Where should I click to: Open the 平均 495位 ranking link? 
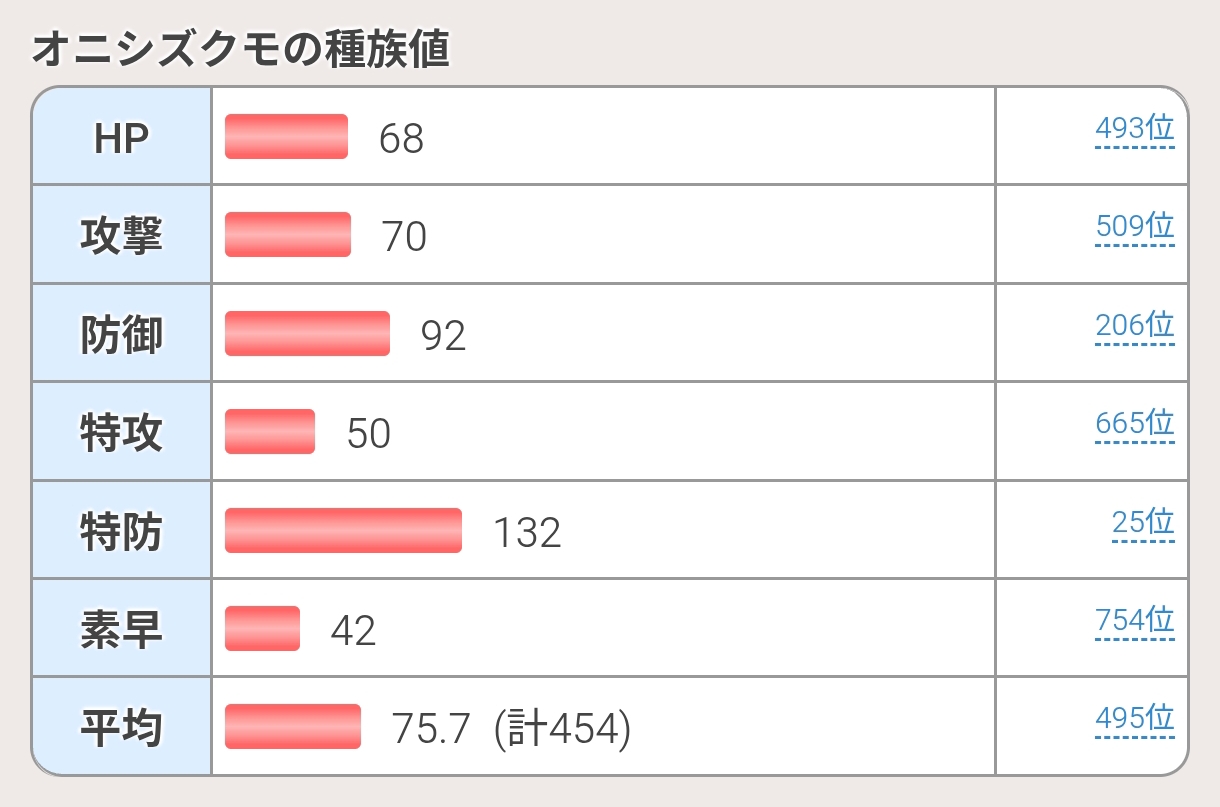[x=1134, y=719]
